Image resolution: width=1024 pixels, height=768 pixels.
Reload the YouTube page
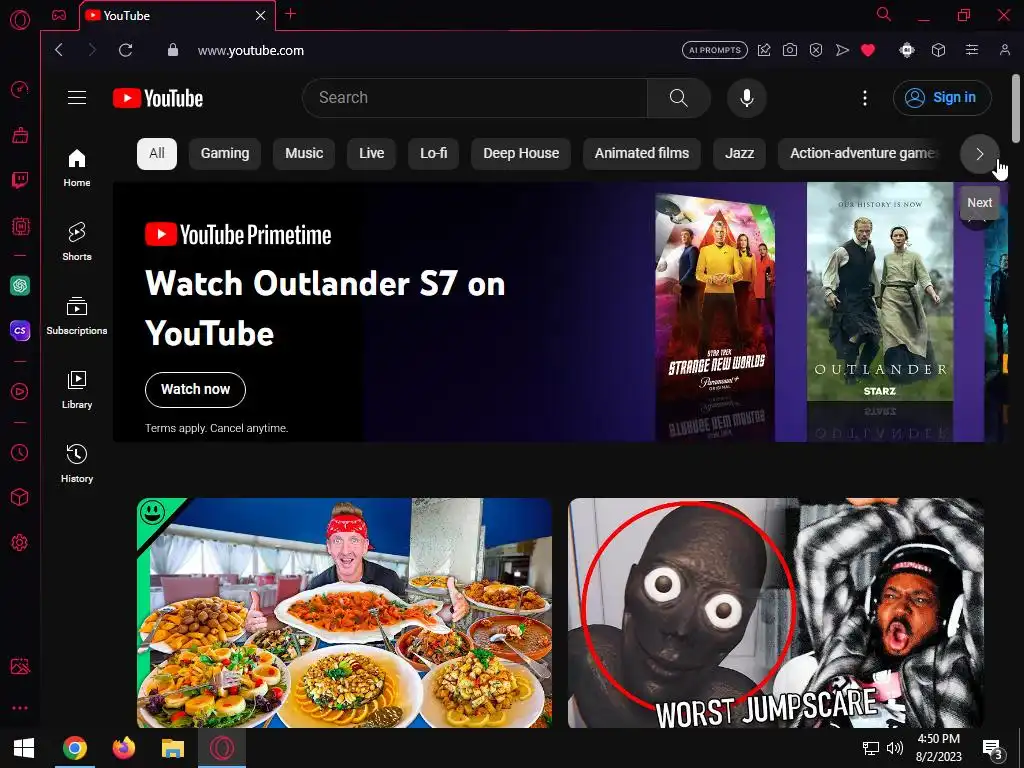pyautogui.click(x=125, y=50)
